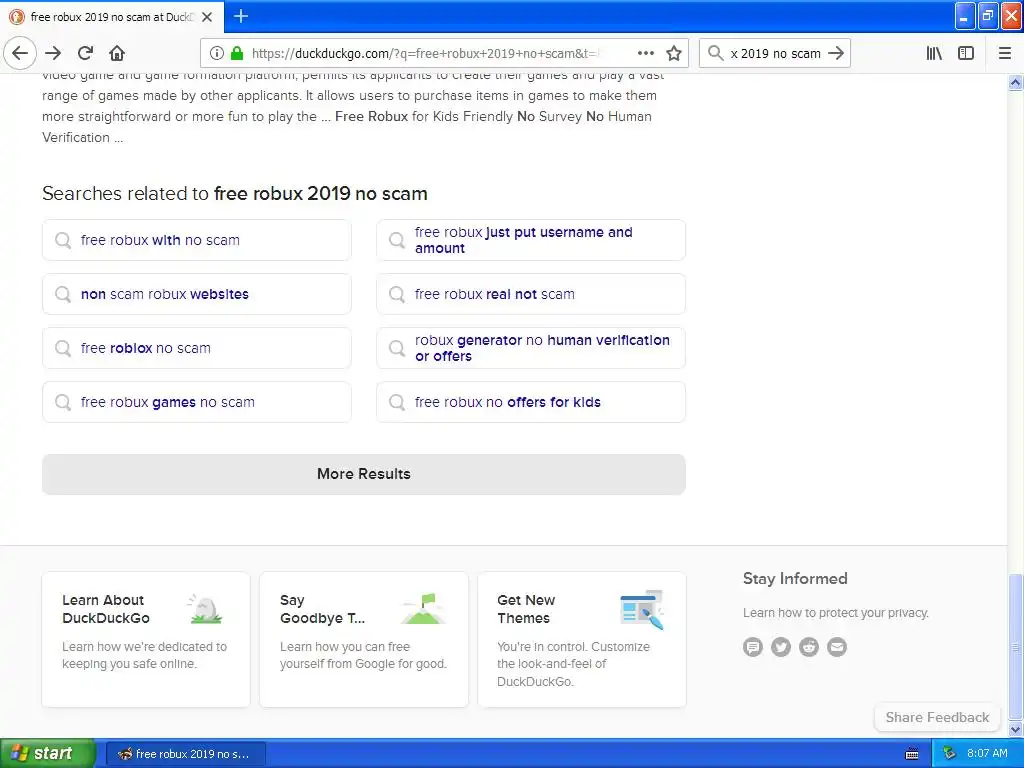Open the Library bookshelf icon

[x=934, y=53]
